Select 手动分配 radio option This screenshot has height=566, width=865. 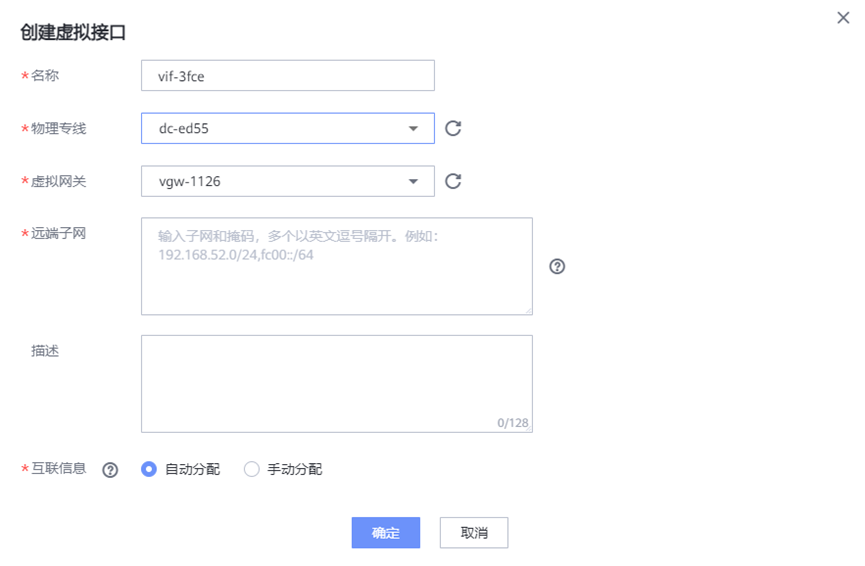pyautogui.click(x=252, y=469)
